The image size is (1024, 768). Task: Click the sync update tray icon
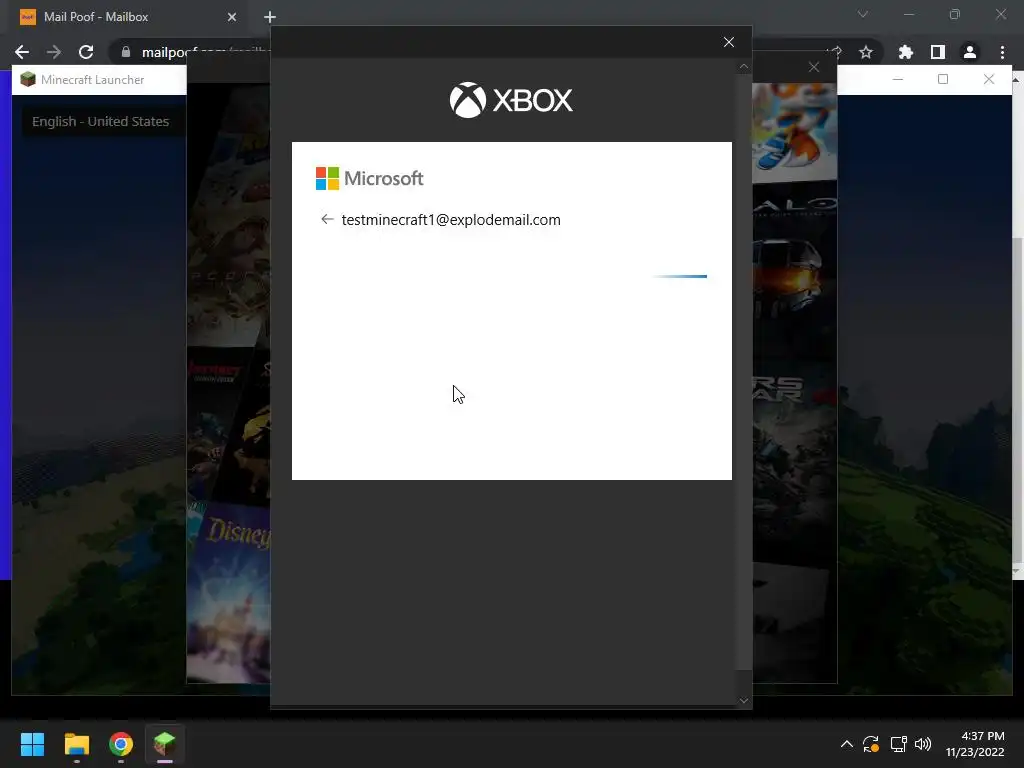click(871, 744)
